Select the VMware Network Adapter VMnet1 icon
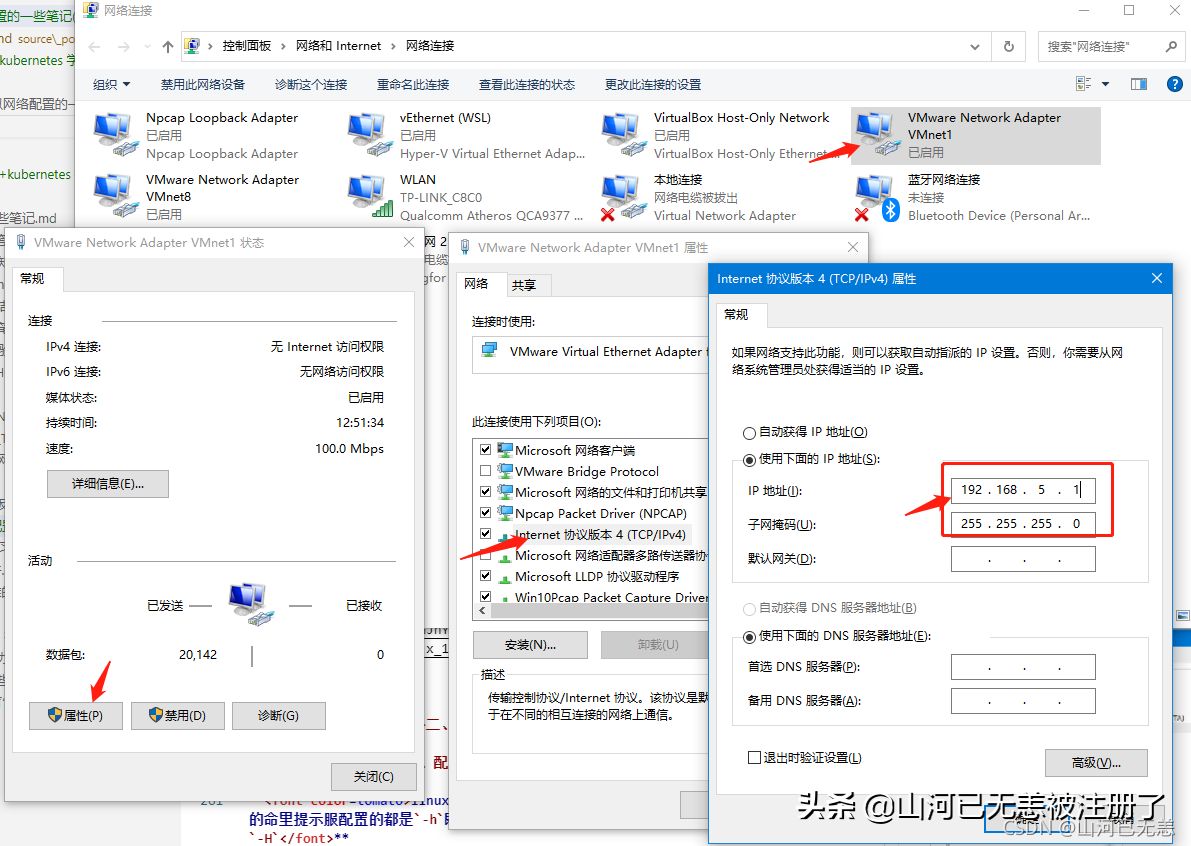1191x846 pixels. click(x=877, y=134)
